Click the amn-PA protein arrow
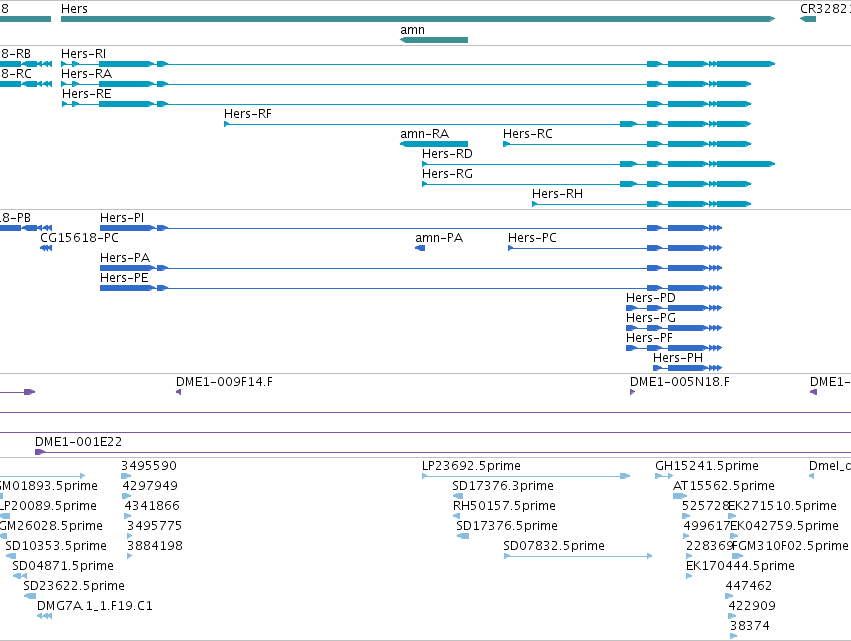Viewport: 851px width, 641px height. click(x=420, y=248)
